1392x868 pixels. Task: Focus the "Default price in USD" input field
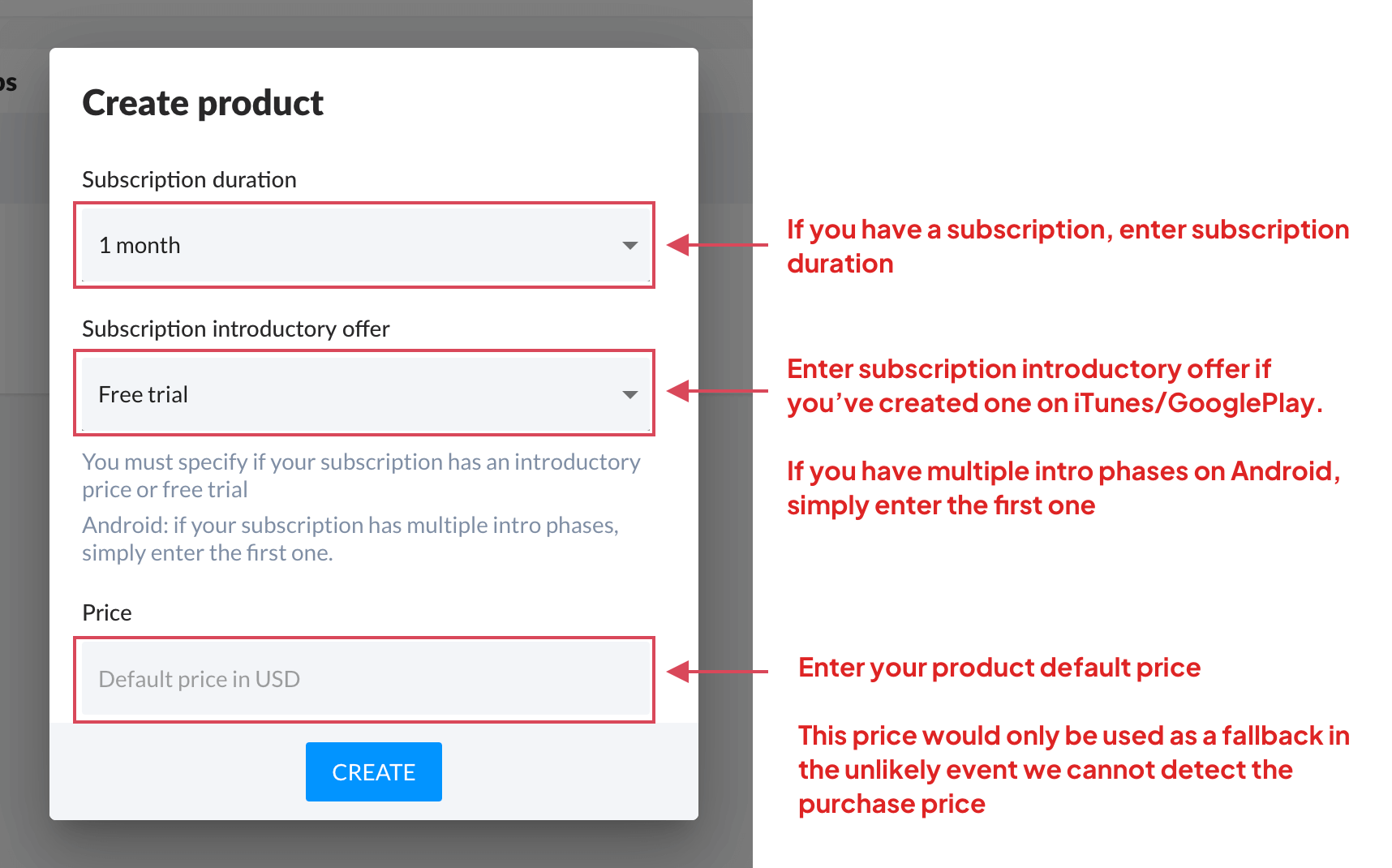click(x=364, y=679)
